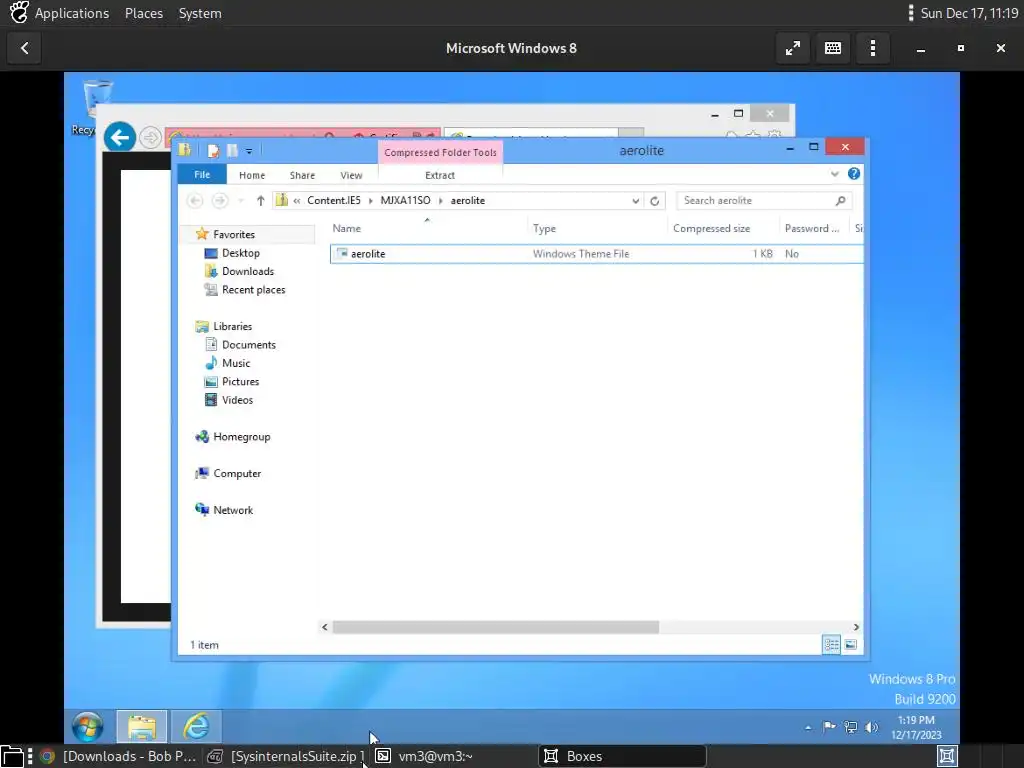The width and height of the screenshot is (1024, 768).
Task: Open Recent places in Favorites
Action: (253, 289)
